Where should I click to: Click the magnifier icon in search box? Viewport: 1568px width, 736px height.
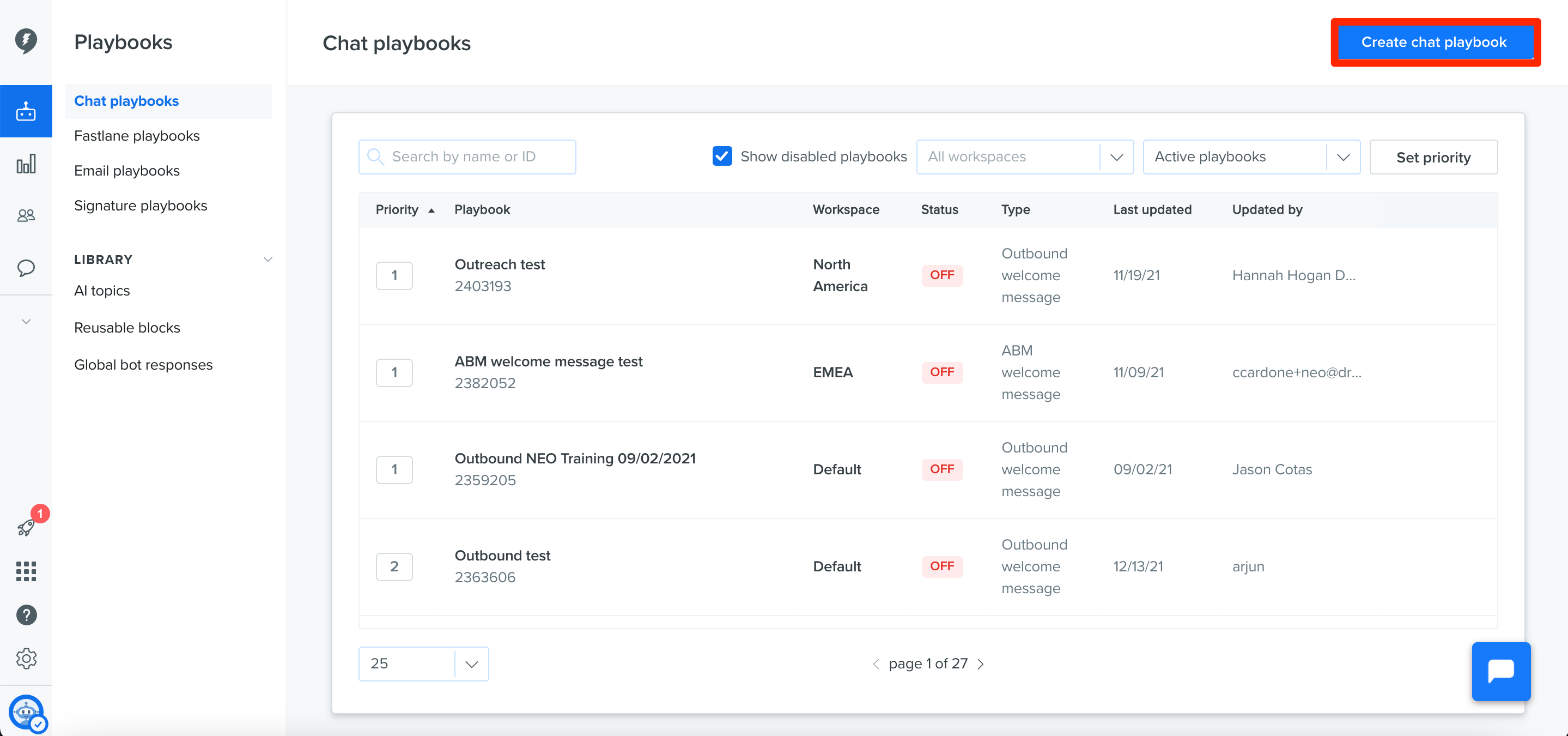[375, 157]
